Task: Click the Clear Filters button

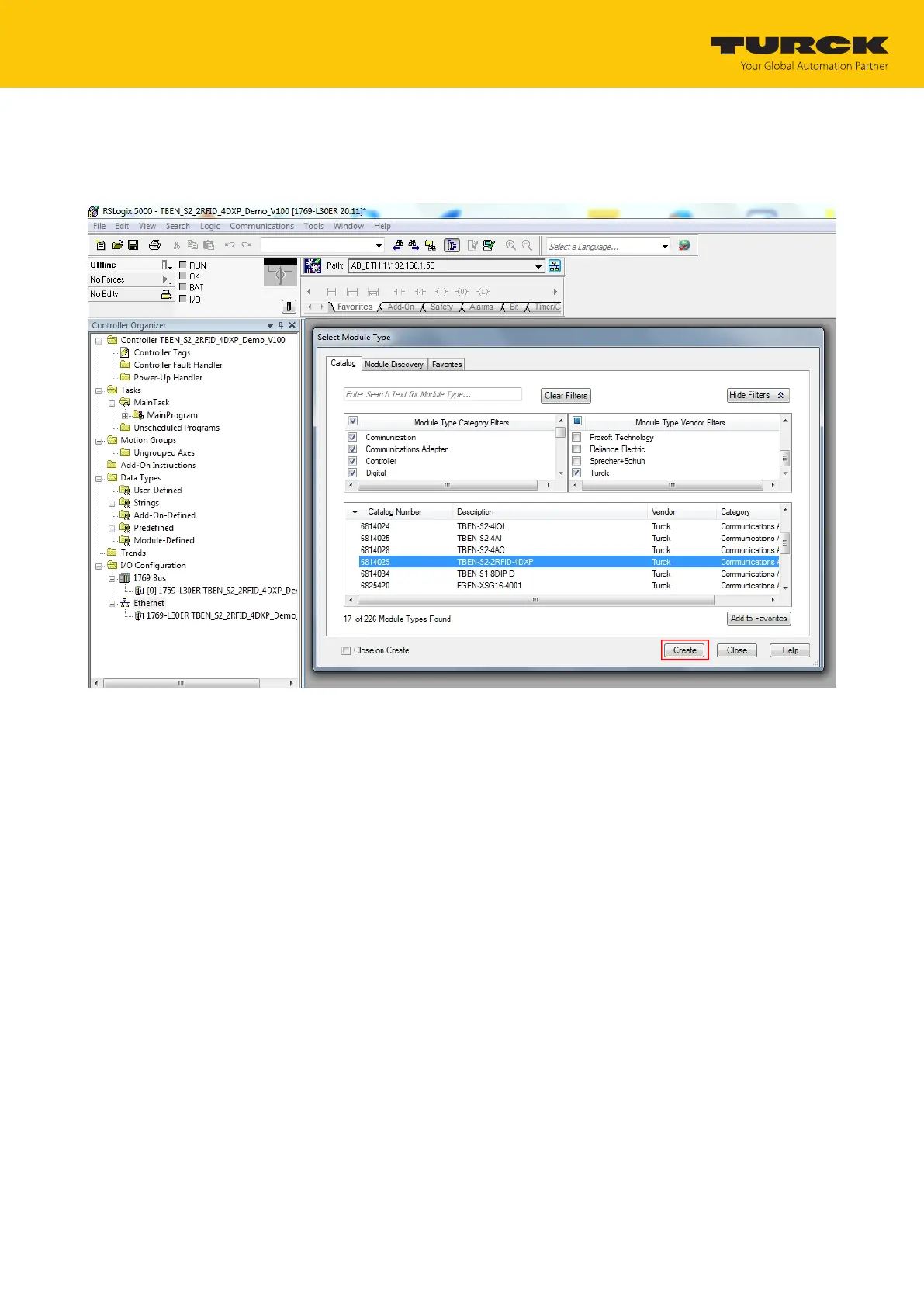Action: pos(566,396)
